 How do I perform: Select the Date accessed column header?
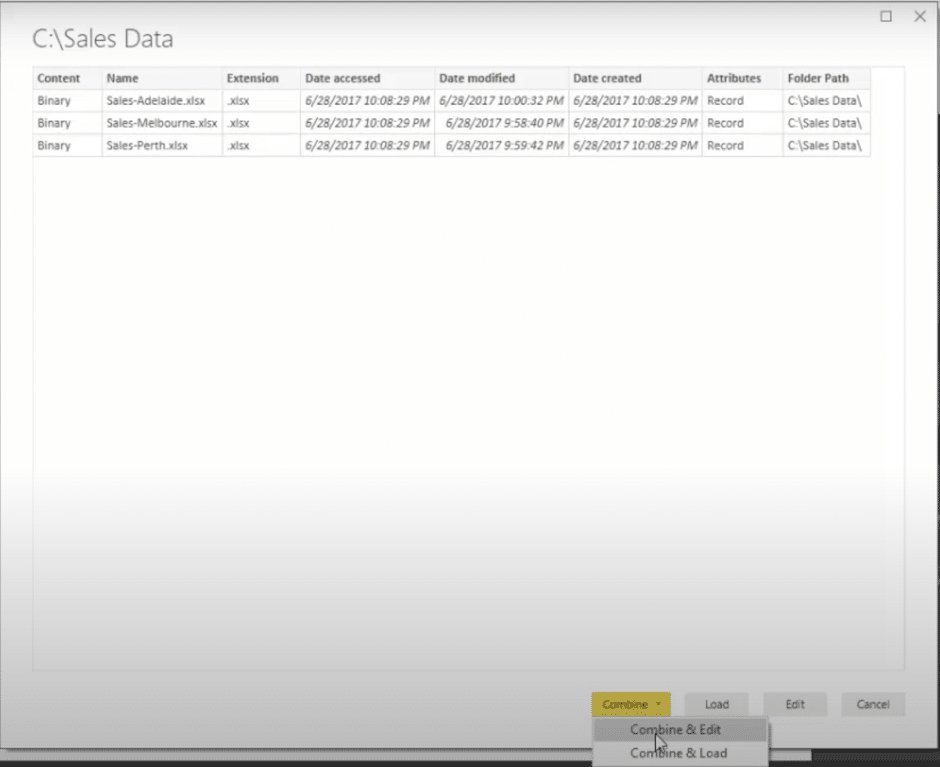coord(367,79)
